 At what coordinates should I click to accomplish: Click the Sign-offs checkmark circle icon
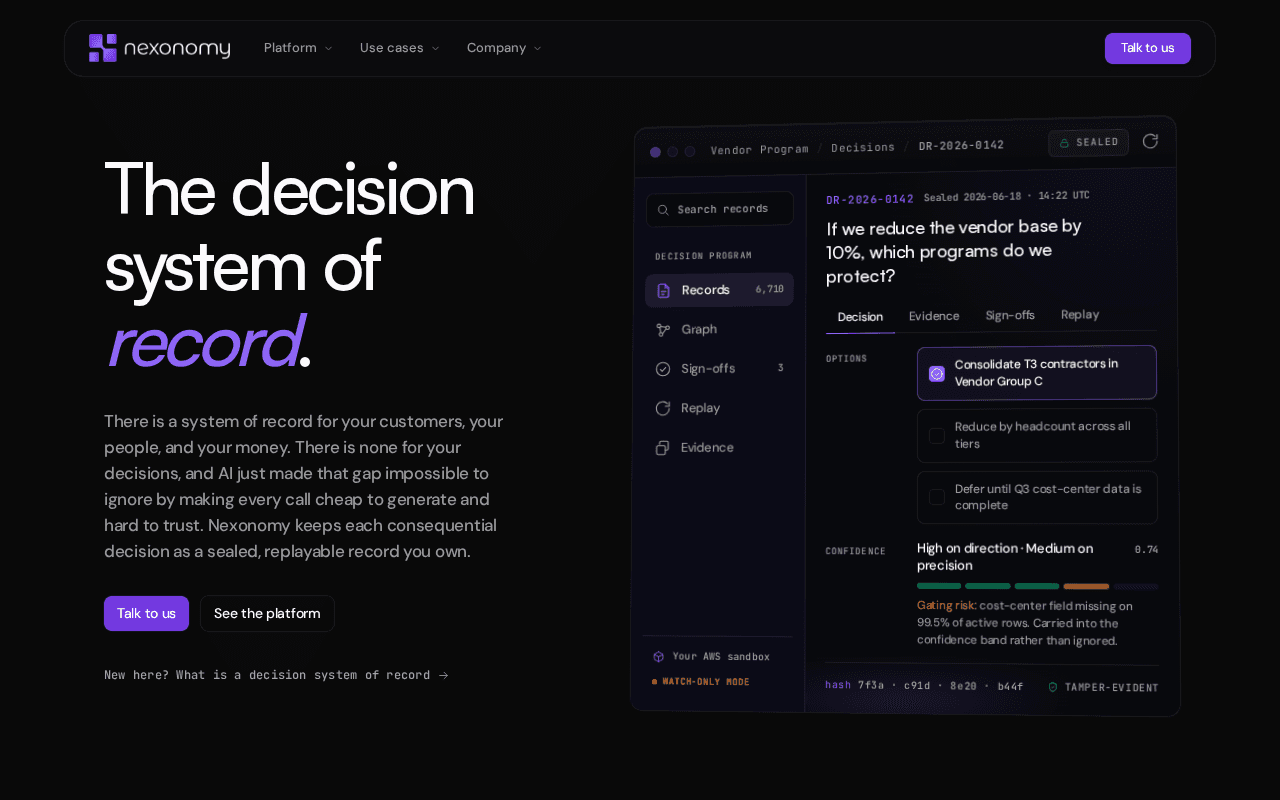pyautogui.click(x=663, y=369)
